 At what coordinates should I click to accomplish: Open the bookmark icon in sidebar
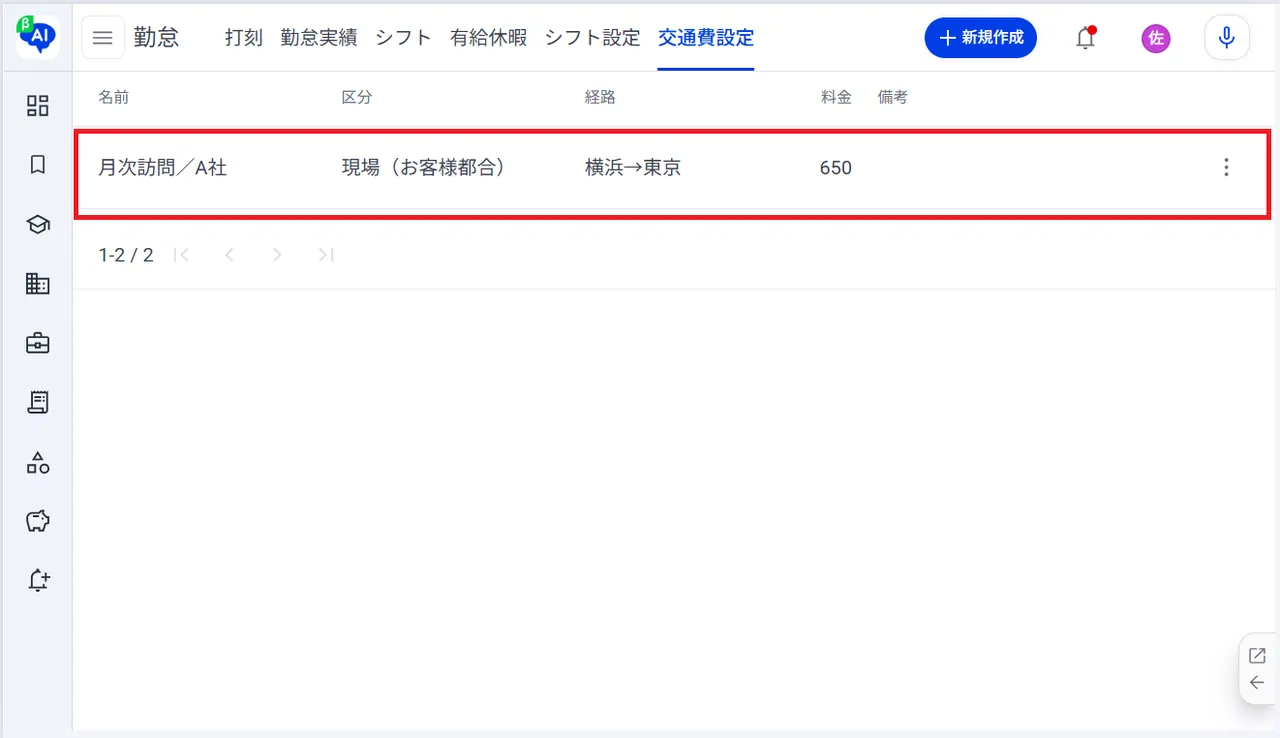point(38,165)
